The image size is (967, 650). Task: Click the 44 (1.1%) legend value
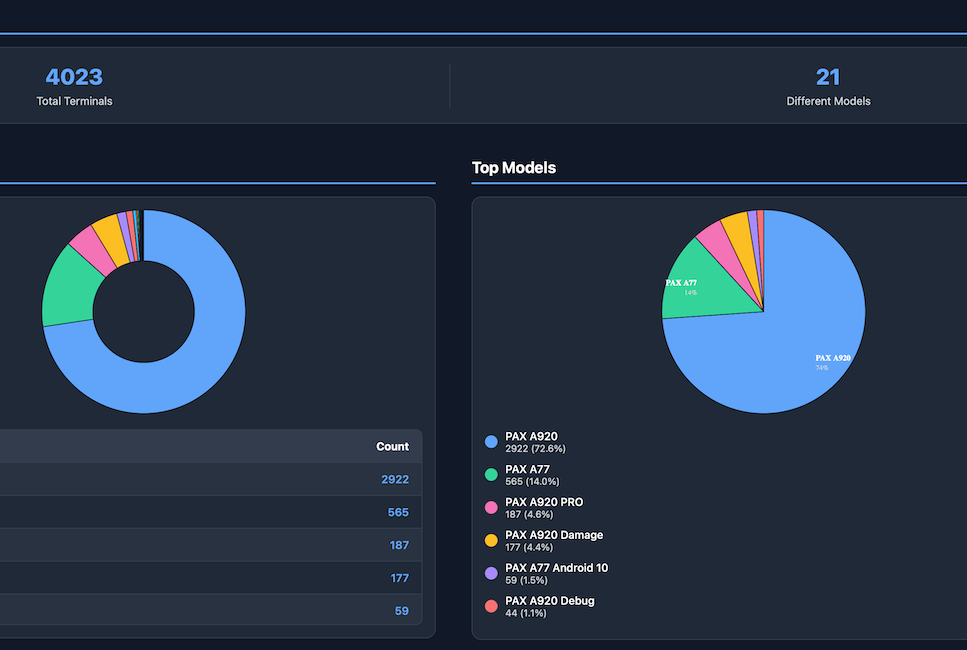coord(525,613)
